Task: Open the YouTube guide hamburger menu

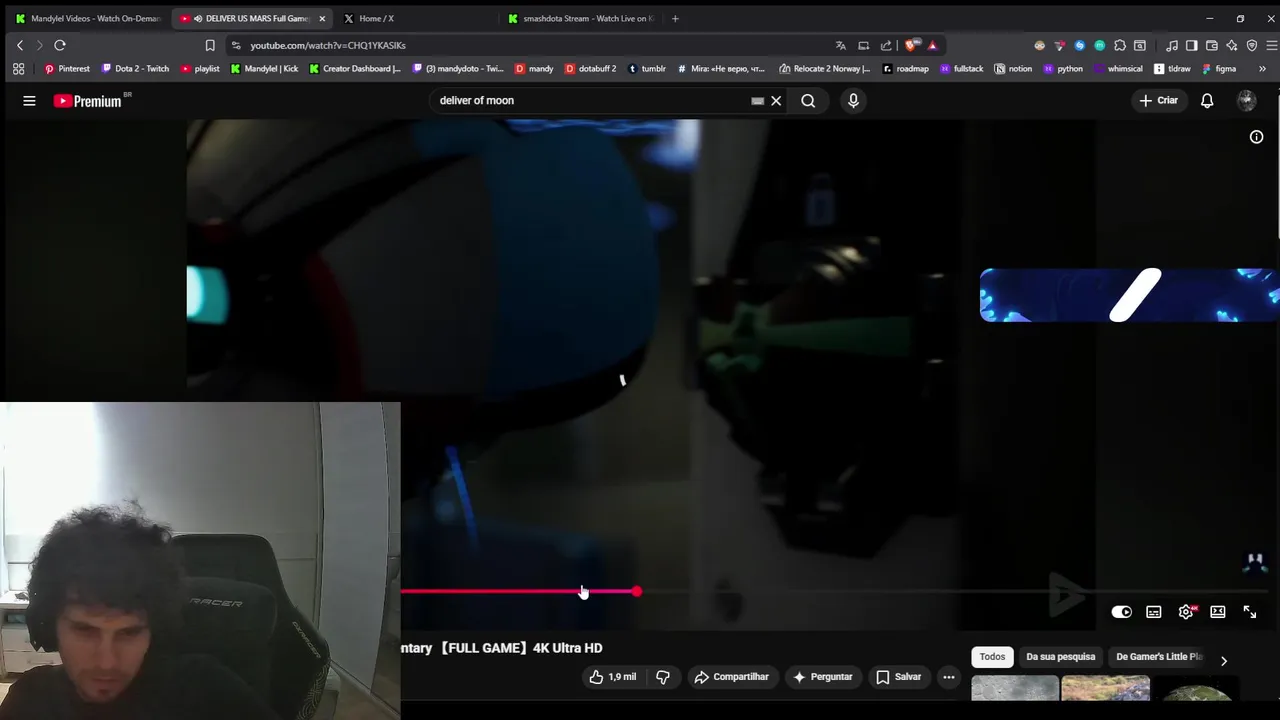Action: point(29,100)
